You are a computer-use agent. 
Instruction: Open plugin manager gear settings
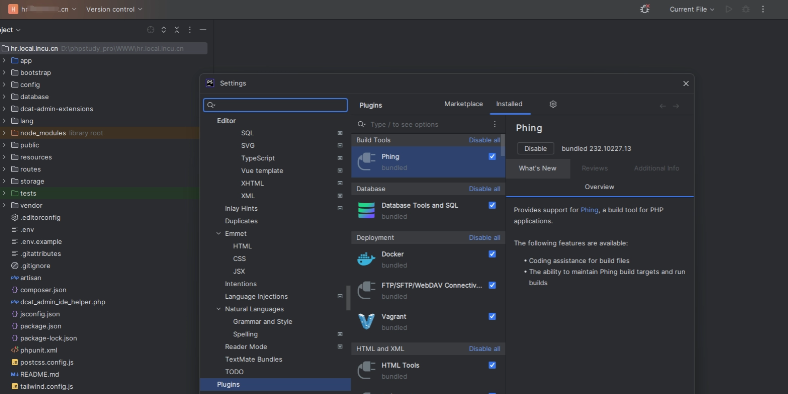point(553,104)
